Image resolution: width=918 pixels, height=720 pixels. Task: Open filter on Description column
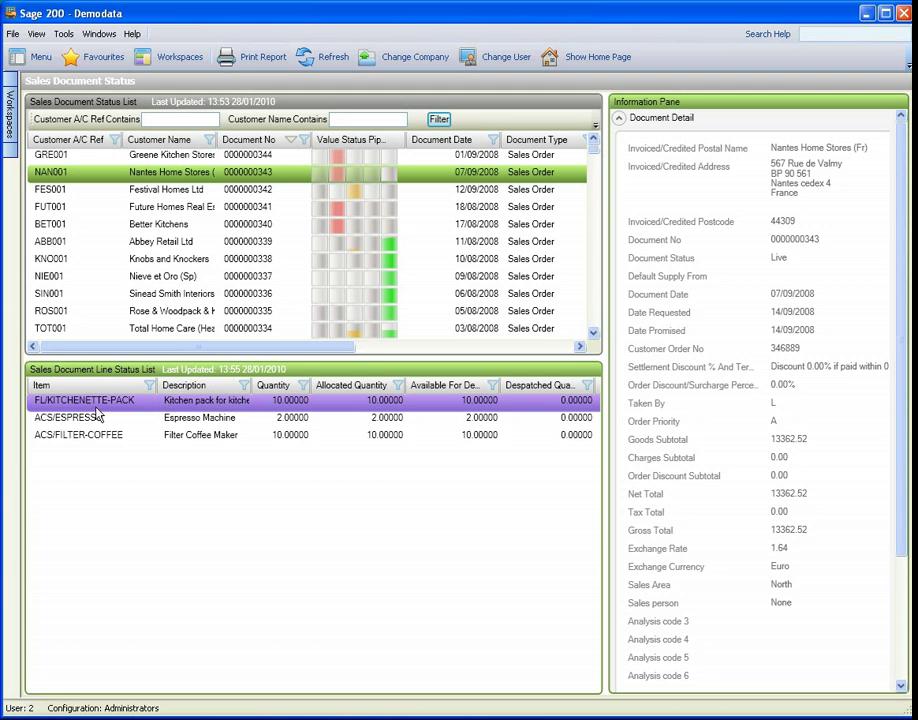pos(244,385)
